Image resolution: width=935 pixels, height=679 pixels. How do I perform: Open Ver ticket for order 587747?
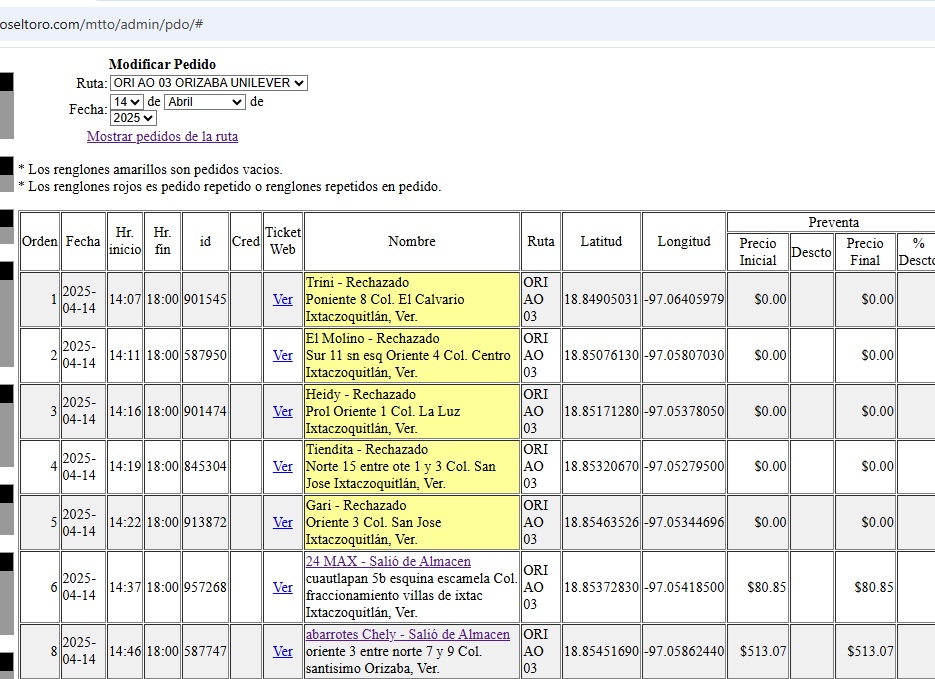click(283, 651)
